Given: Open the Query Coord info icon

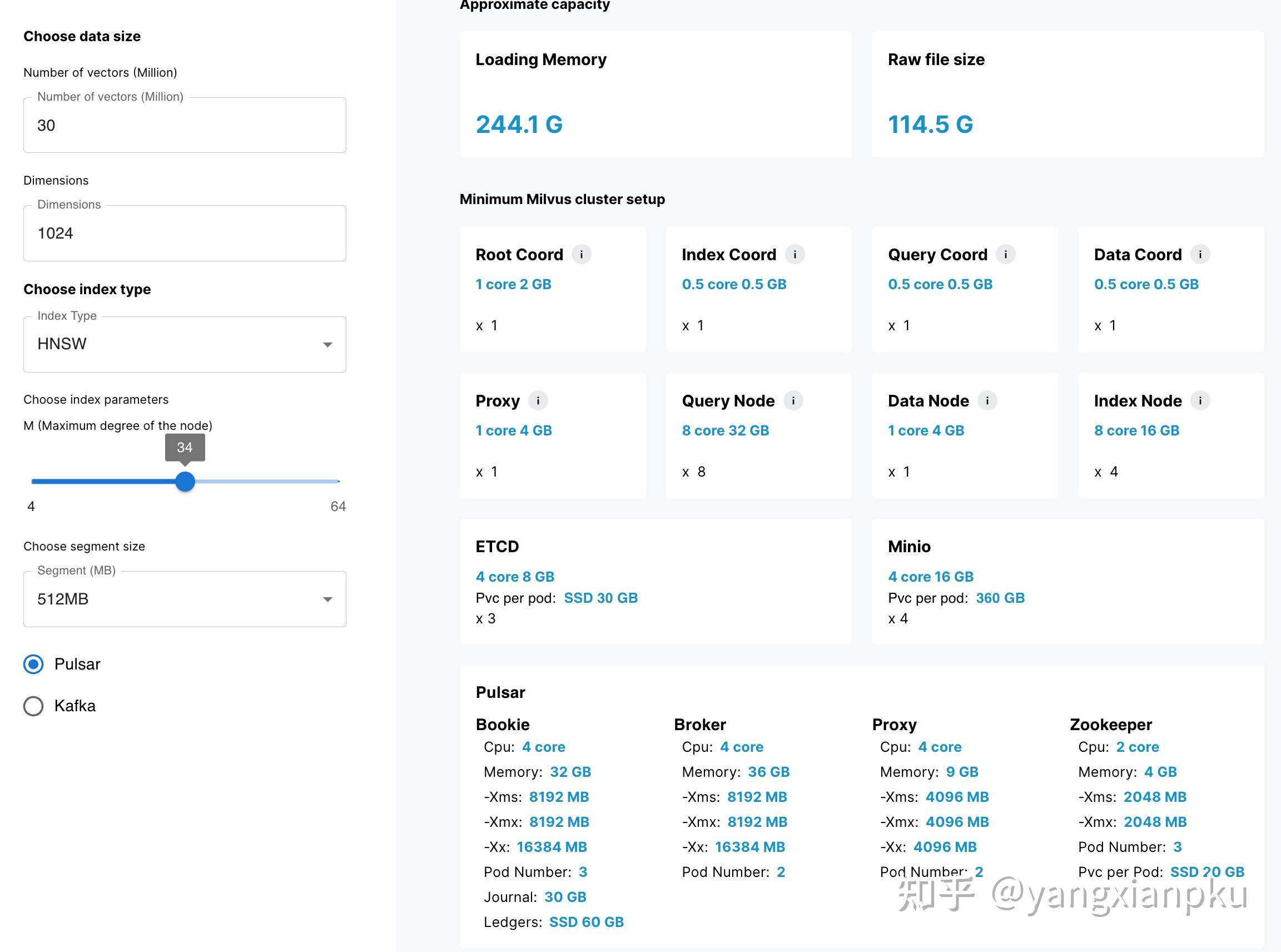Looking at the screenshot, I should (x=1006, y=254).
